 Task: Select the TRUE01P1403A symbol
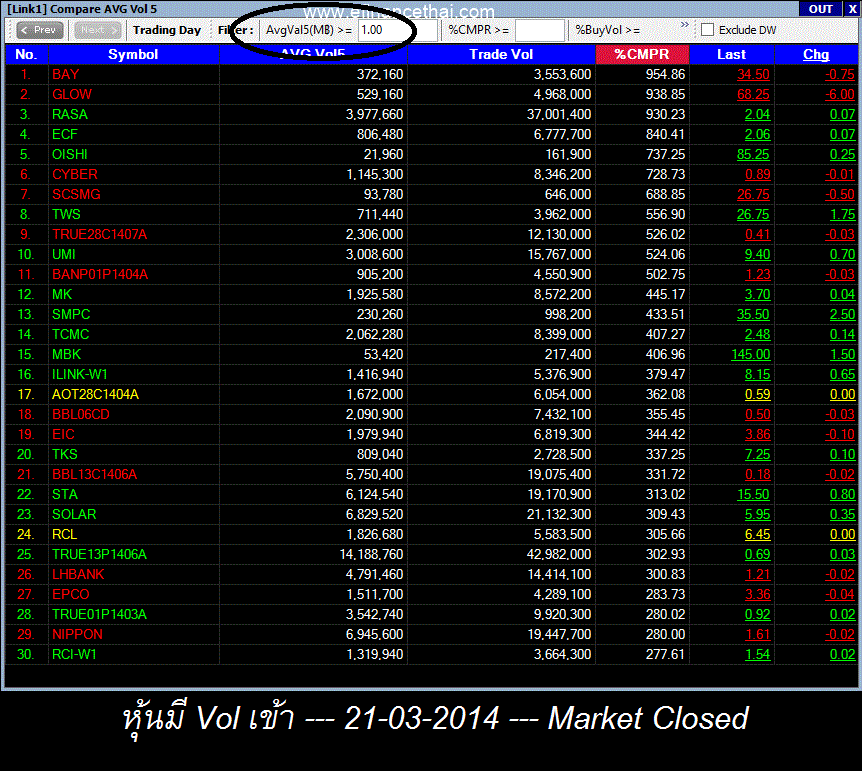coord(100,614)
